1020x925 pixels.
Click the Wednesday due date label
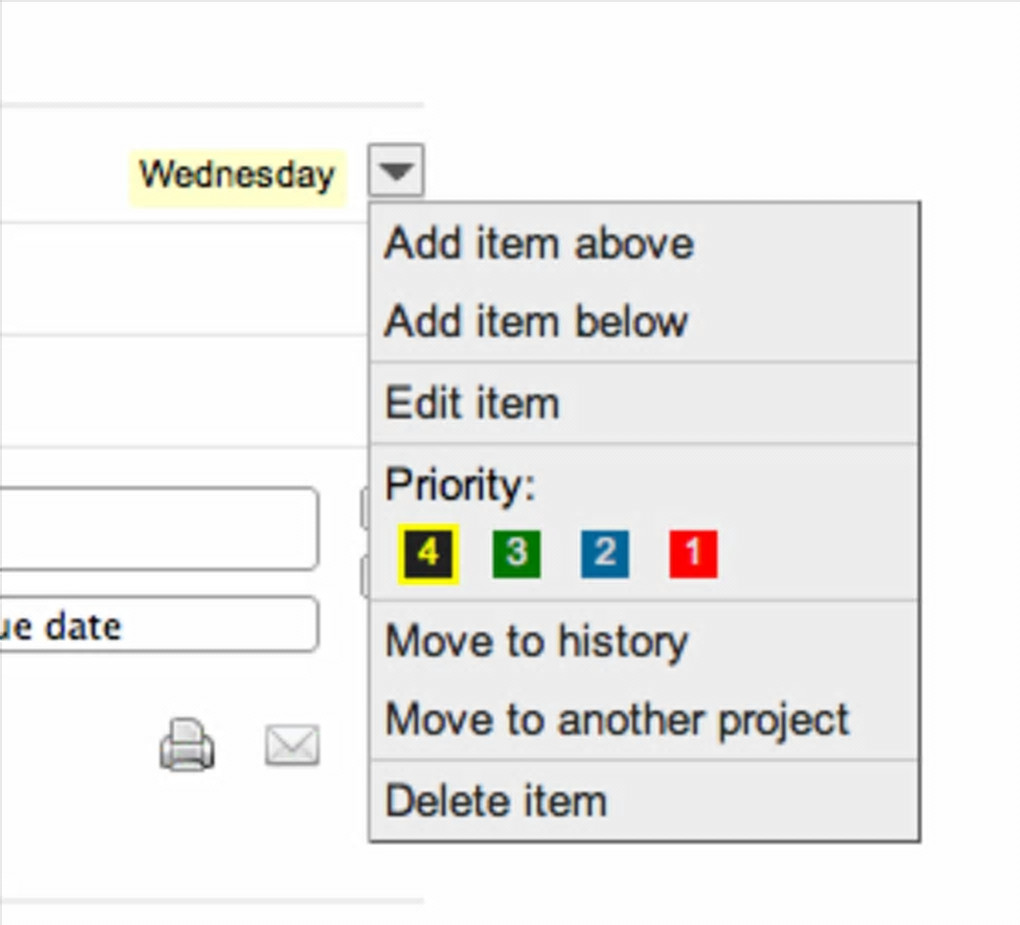tap(237, 176)
